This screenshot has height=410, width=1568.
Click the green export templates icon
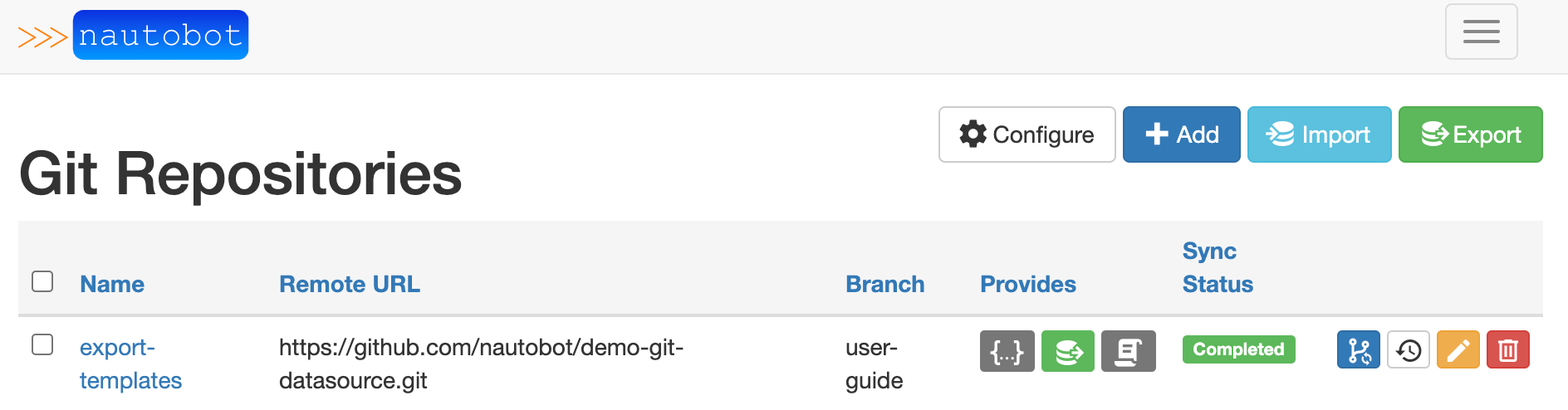point(1068,351)
